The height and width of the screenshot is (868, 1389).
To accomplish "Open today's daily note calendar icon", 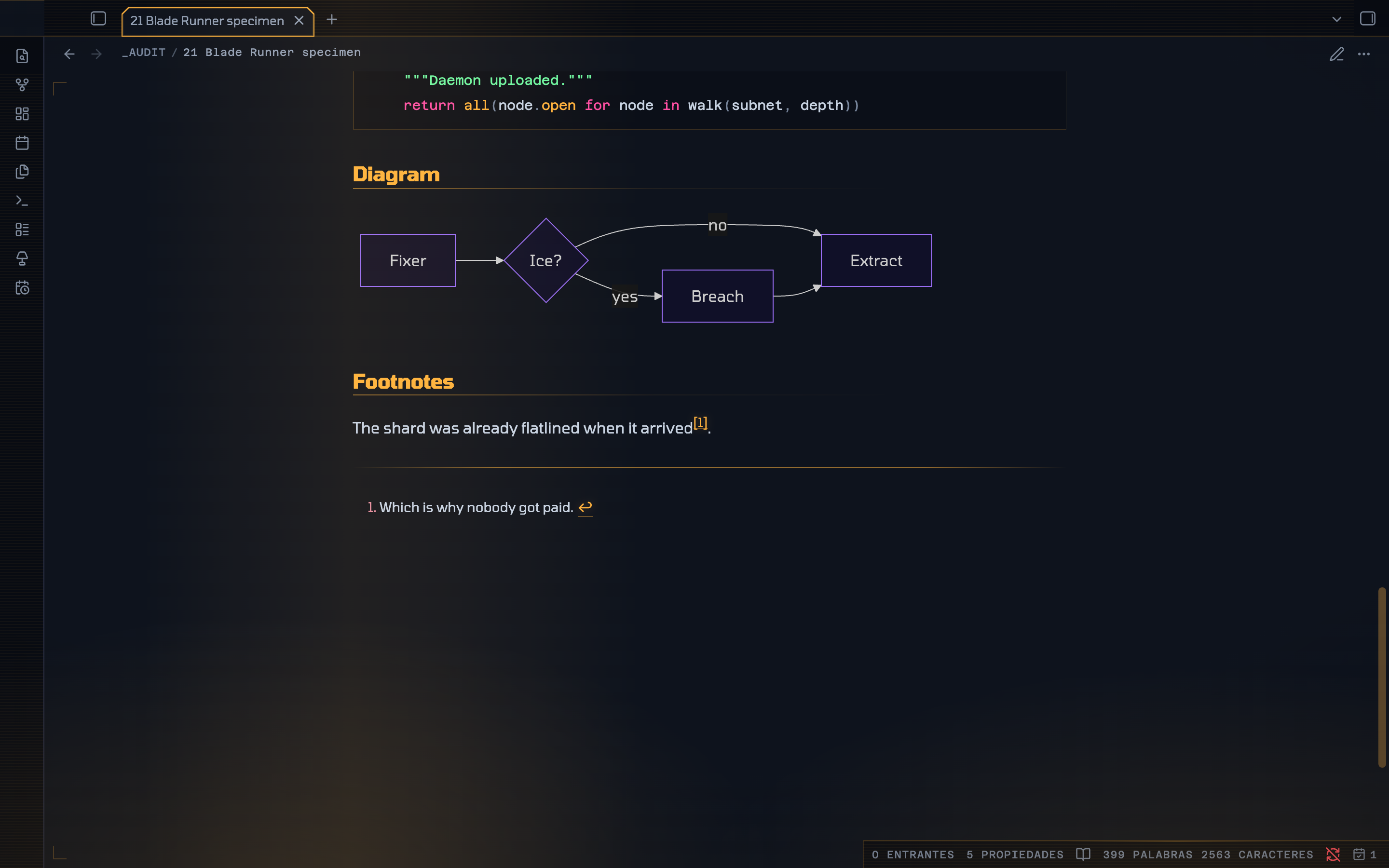I will 22,143.
